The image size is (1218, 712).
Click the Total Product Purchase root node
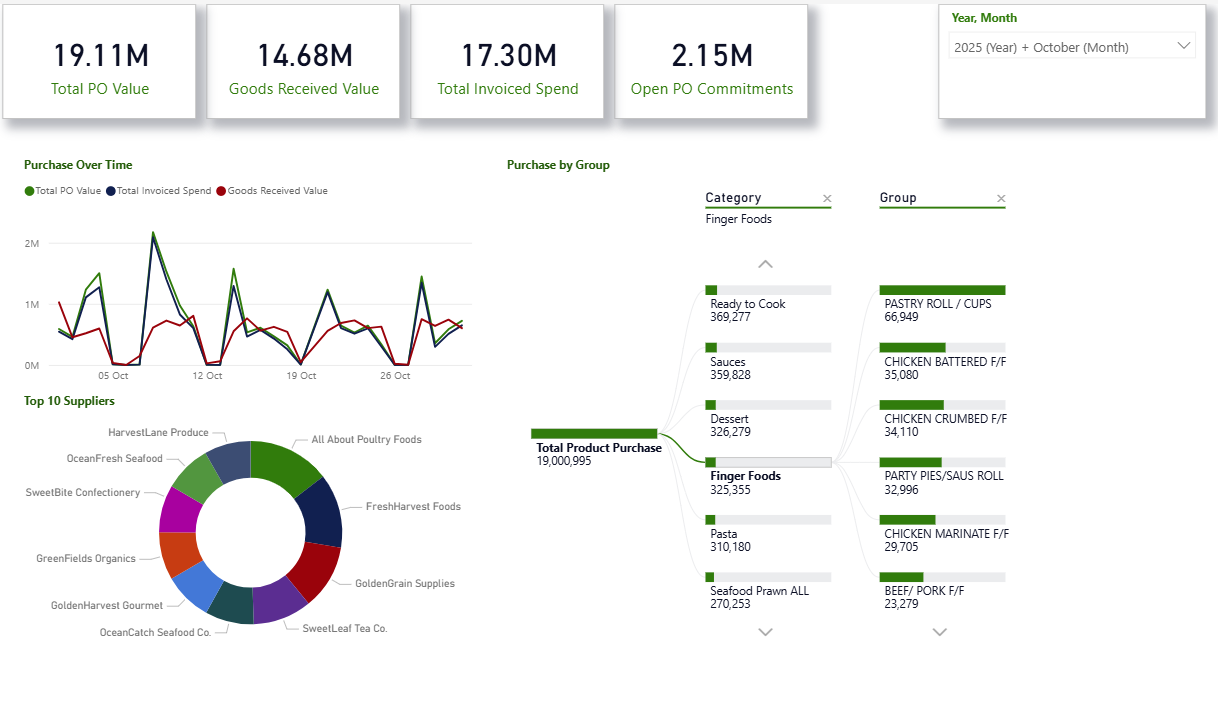(594, 434)
